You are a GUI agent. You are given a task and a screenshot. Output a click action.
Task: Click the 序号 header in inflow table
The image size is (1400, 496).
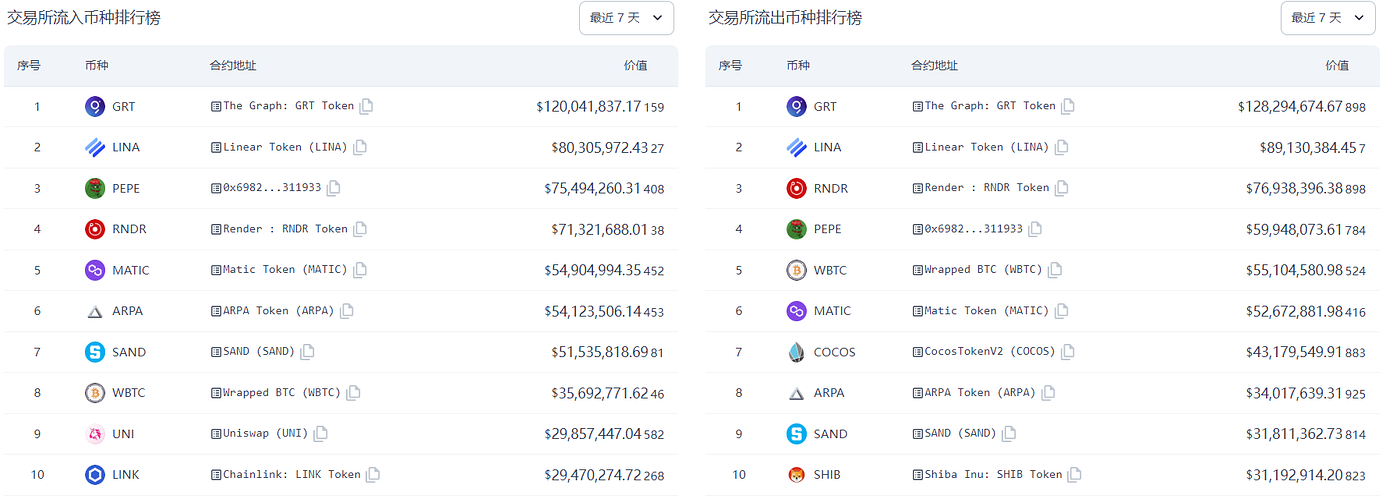click(x=29, y=66)
